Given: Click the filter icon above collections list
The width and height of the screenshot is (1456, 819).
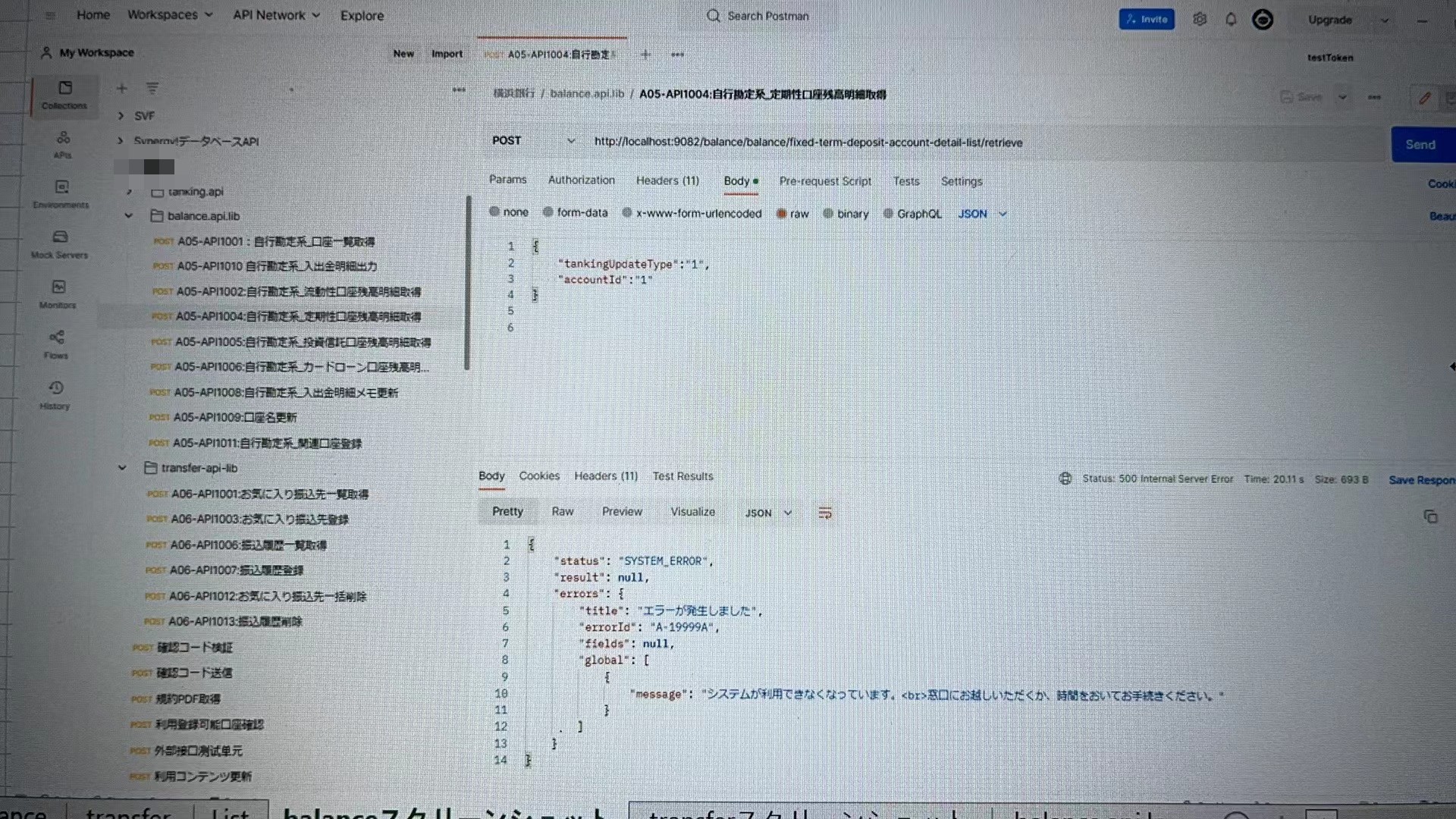Looking at the screenshot, I should tap(152, 89).
